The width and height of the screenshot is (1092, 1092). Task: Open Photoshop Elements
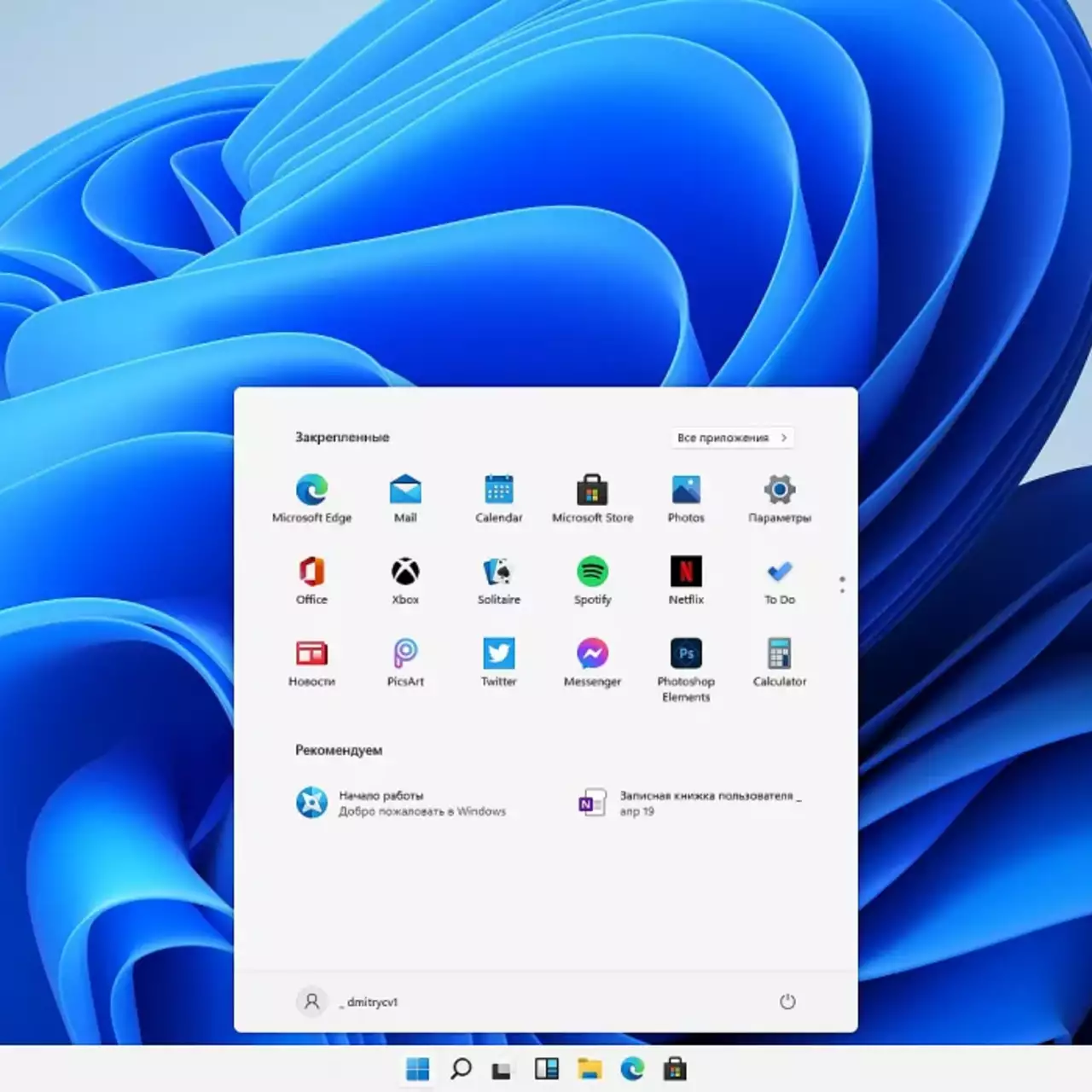tap(686, 670)
